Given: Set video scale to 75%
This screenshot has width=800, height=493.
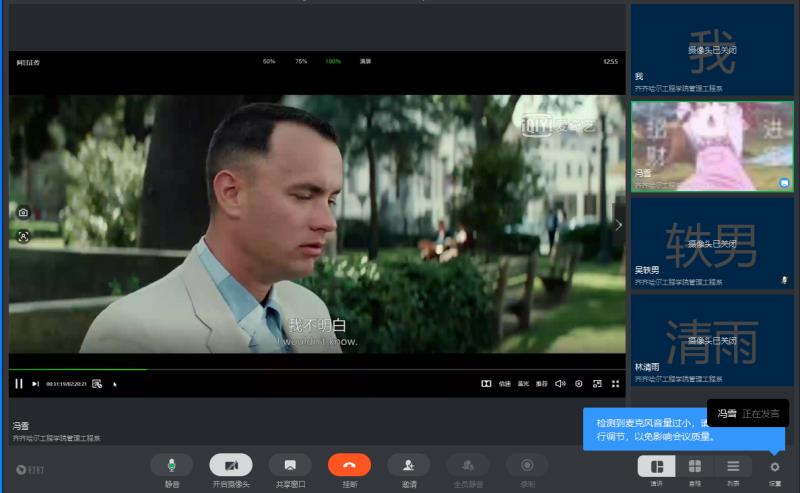Looking at the screenshot, I should [301, 61].
